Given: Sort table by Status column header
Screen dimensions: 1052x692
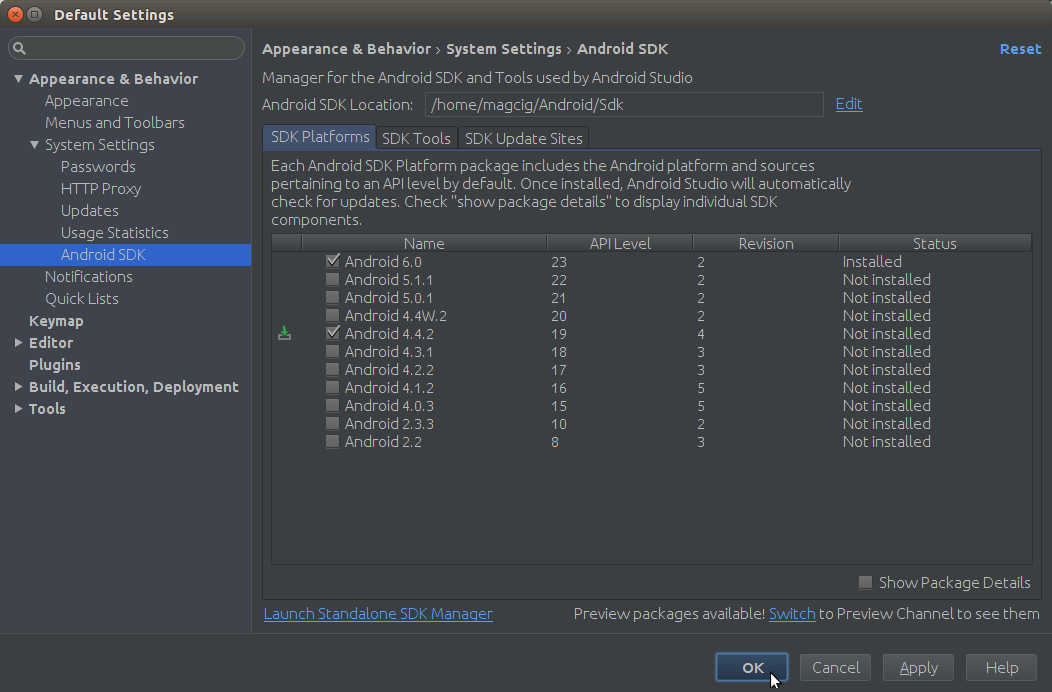Looking at the screenshot, I should tap(935, 243).
